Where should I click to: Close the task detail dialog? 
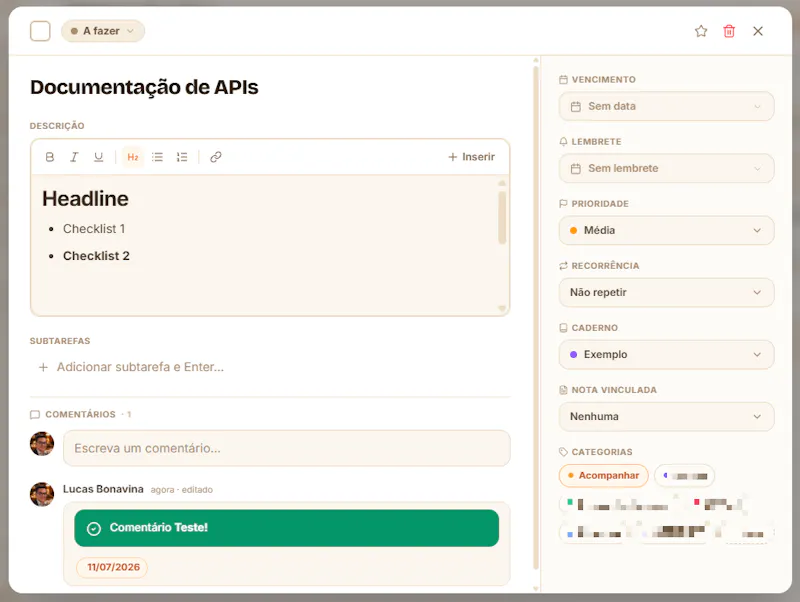(758, 31)
